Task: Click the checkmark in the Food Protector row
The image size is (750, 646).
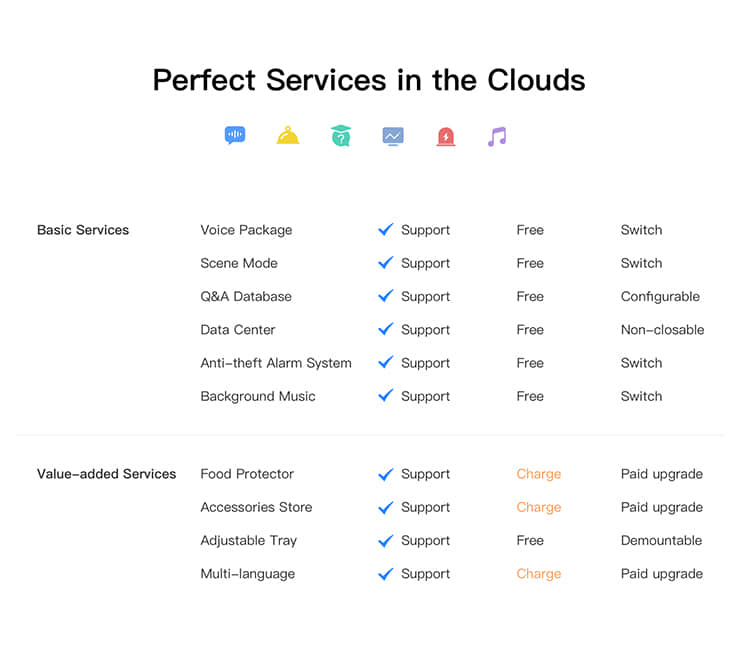Action: pyautogui.click(x=386, y=474)
